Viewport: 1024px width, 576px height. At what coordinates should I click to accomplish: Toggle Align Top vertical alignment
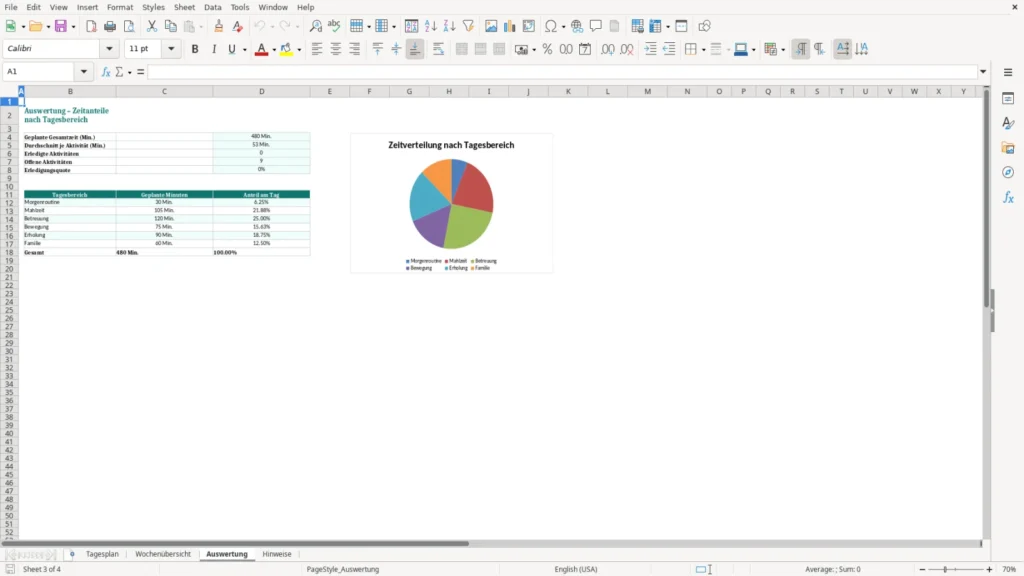tap(377, 49)
